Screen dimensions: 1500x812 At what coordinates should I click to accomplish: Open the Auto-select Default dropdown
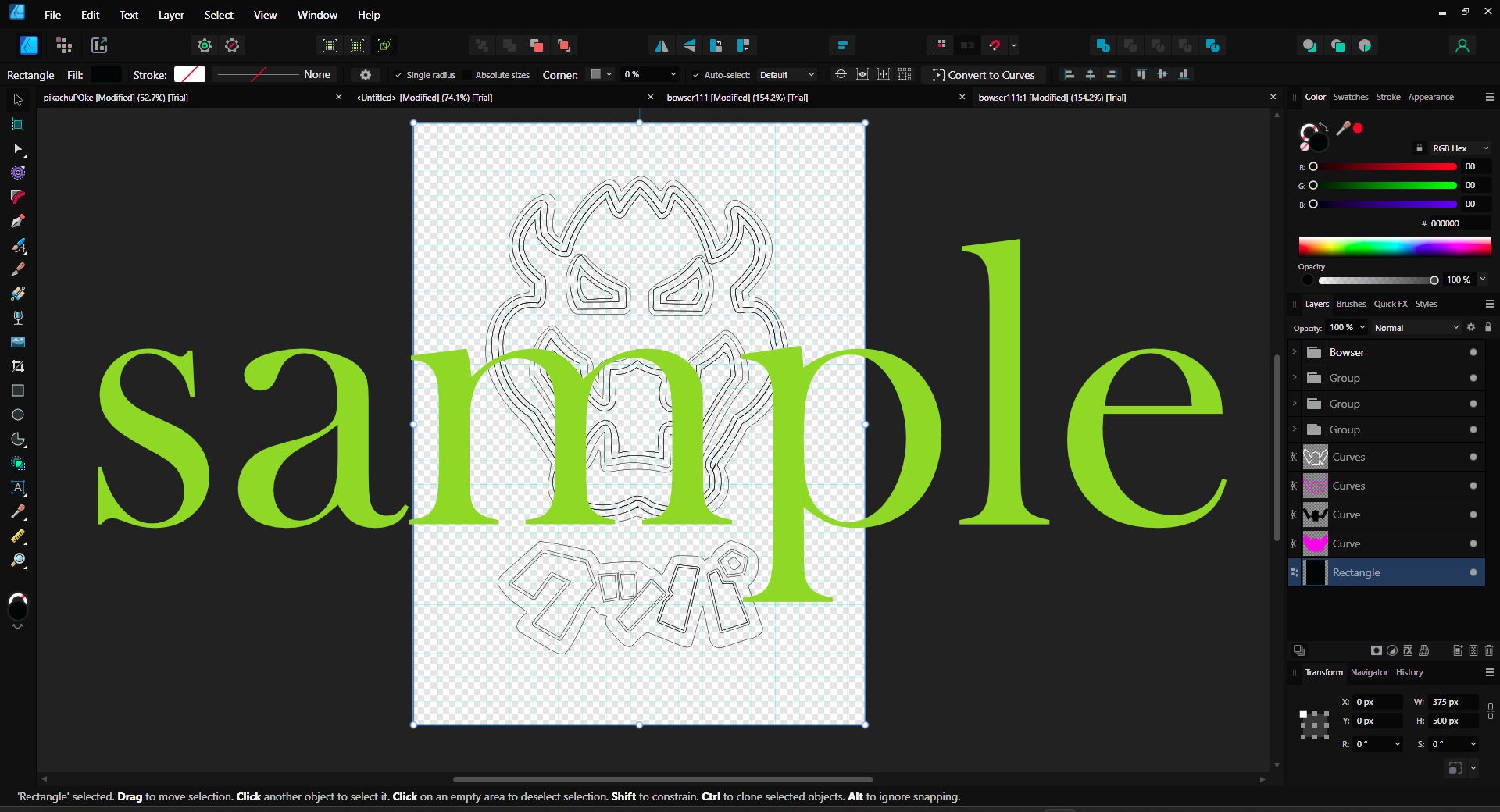[x=786, y=74]
